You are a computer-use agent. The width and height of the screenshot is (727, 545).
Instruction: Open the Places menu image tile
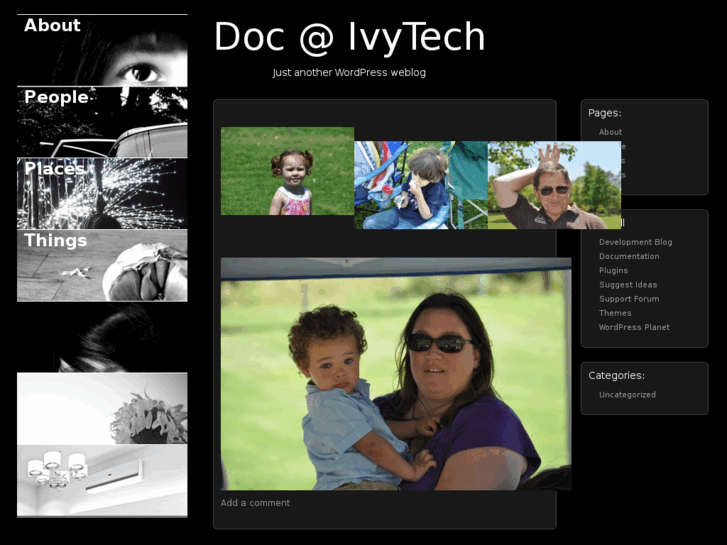click(x=102, y=193)
